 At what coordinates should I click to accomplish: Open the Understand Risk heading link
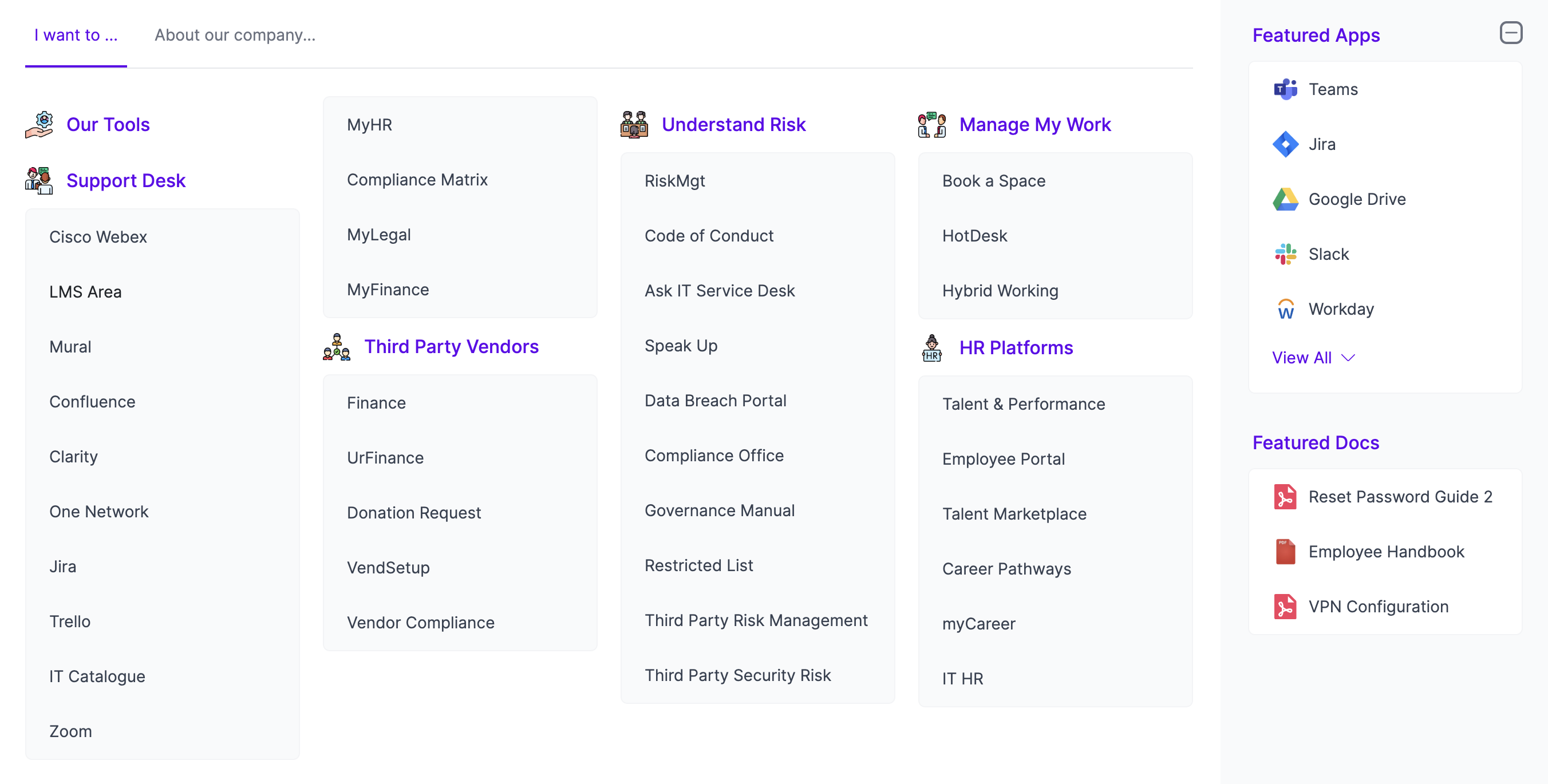coord(734,125)
